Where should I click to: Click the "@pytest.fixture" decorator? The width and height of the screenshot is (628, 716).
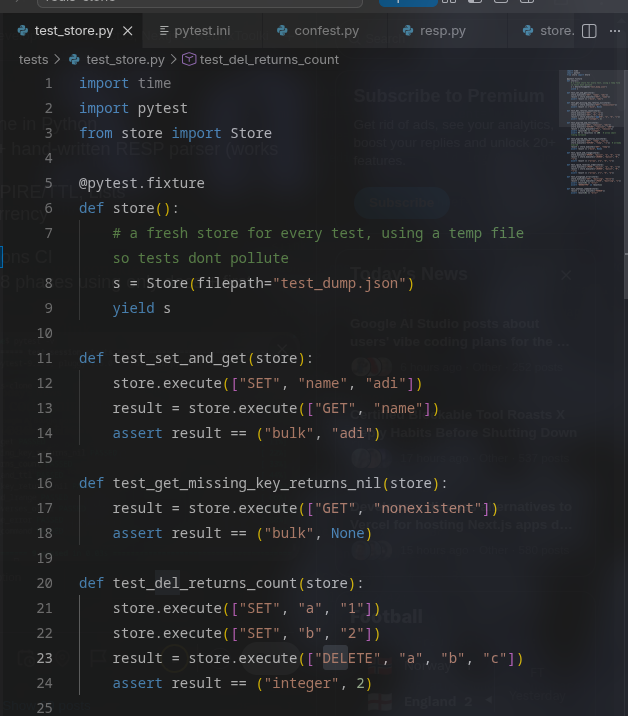coord(142,184)
